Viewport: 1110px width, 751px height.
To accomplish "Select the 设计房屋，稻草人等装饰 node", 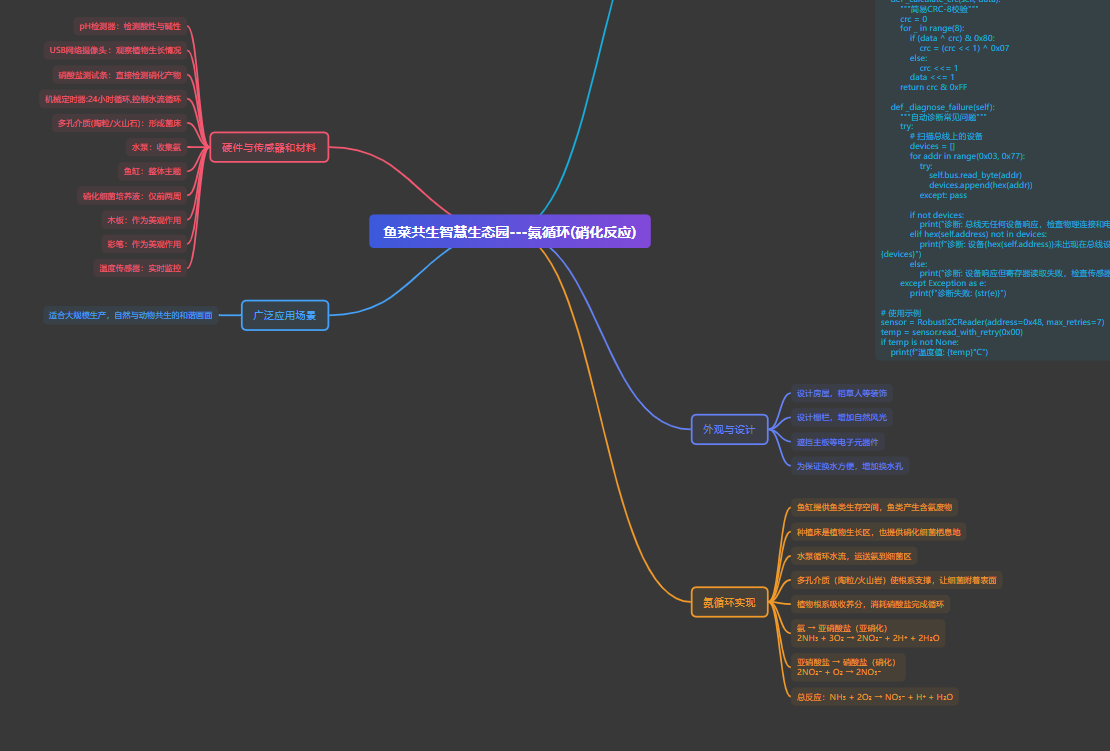I will [841, 393].
